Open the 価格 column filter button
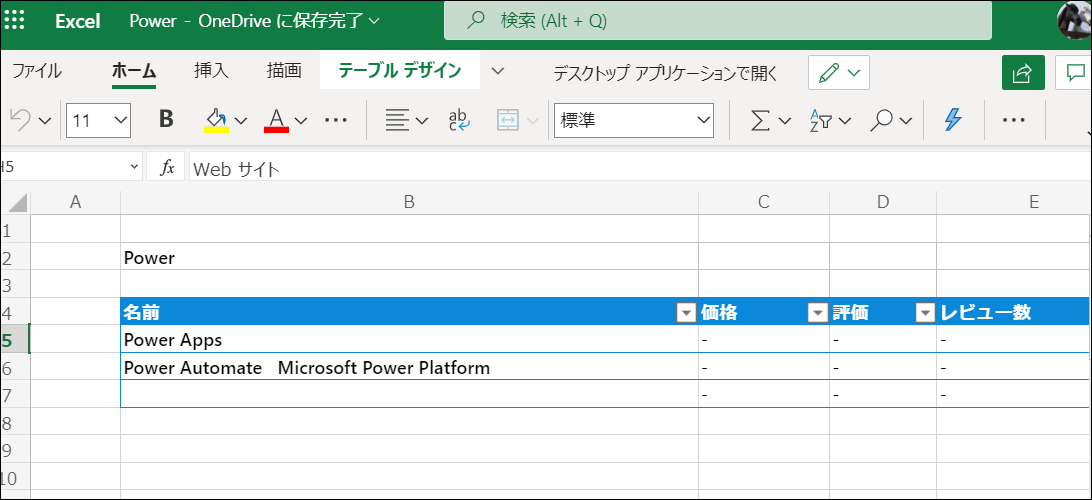 pos(817,313)
